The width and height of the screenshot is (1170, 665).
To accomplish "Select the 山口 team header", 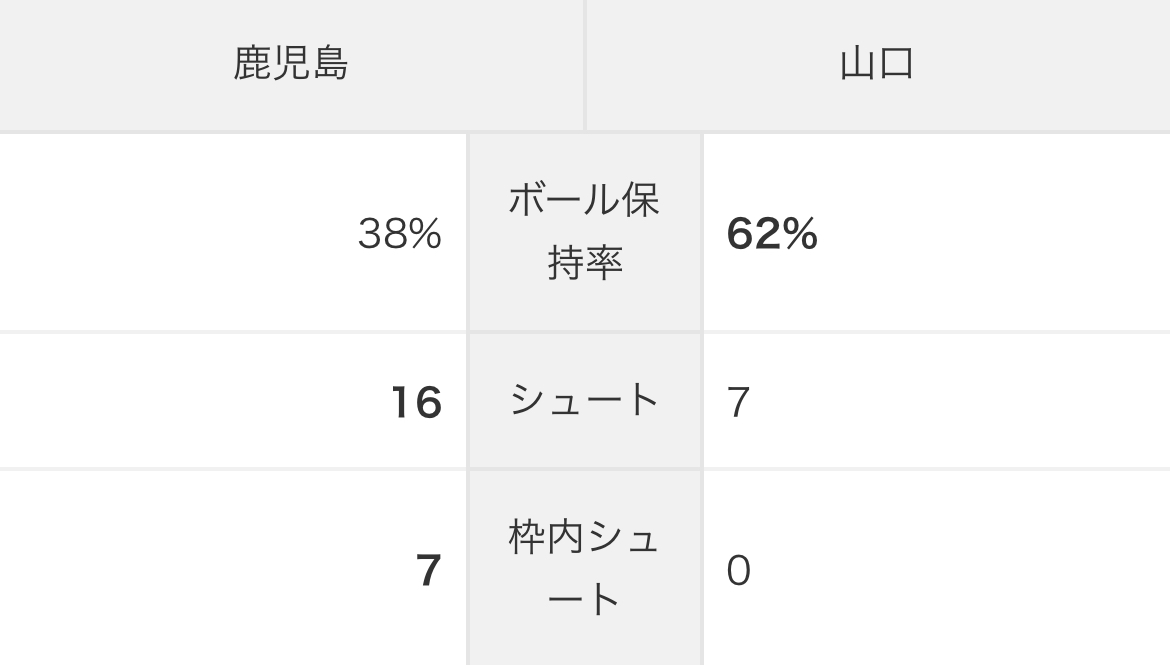I will [x=877, y=64].
